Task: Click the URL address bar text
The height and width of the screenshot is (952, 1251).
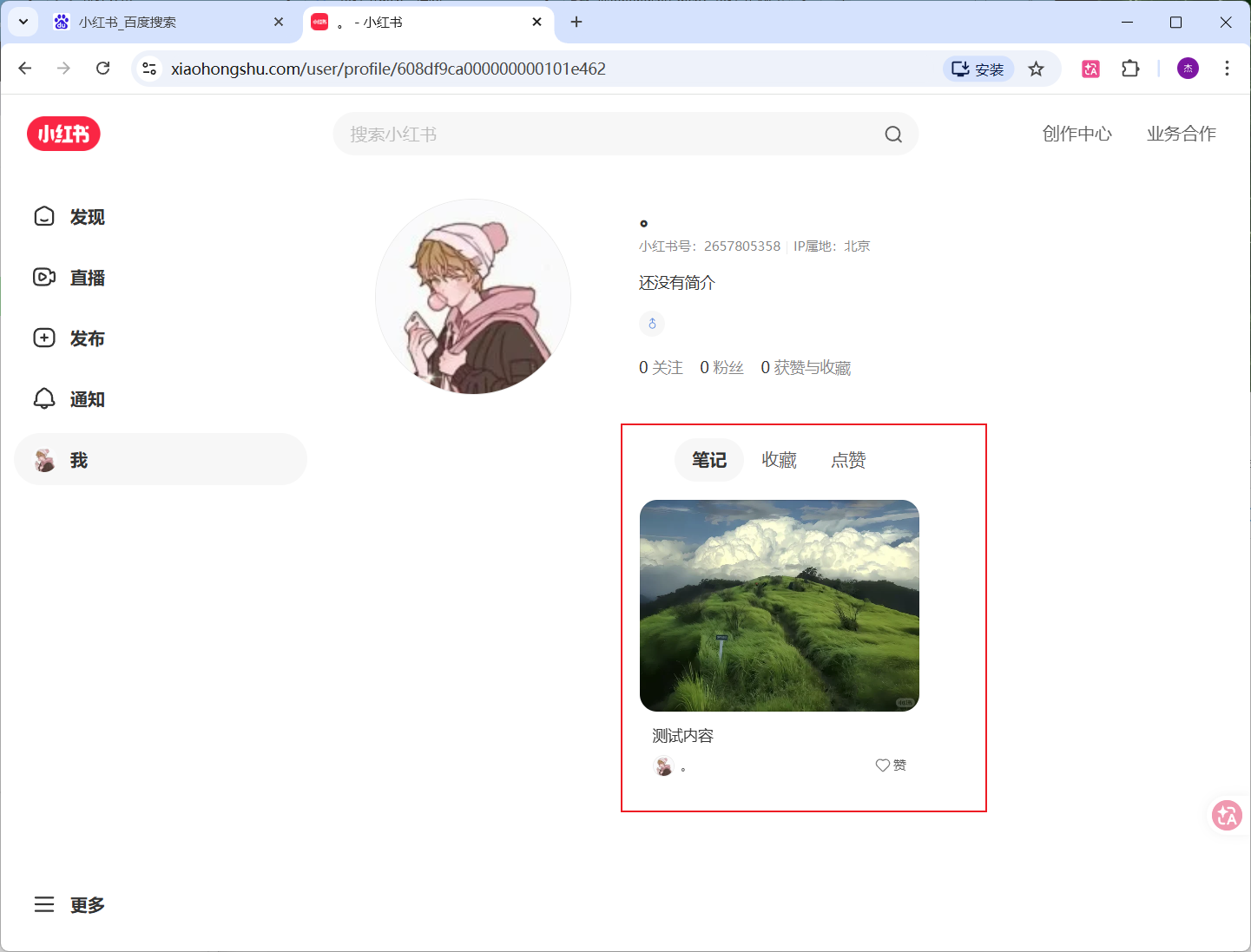Action: [x=388, y=69]
